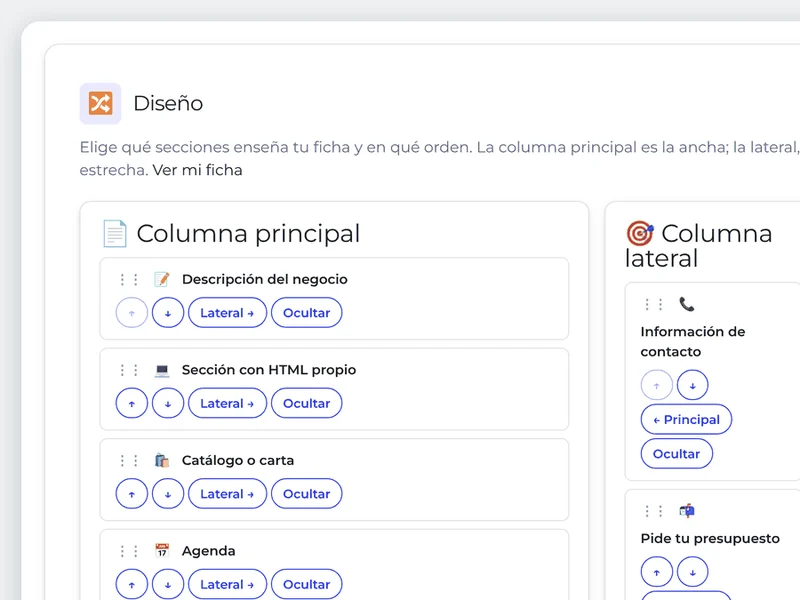Grab drag handle of 'Agenda' row
Screen dimensions: 800x600
[x=129, y=551]
